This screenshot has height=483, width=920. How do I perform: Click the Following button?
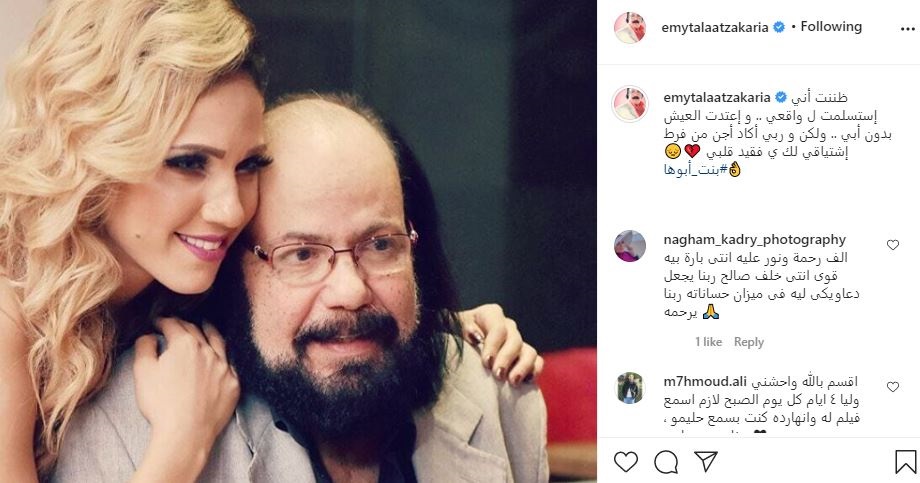click(x=831, y=27)
